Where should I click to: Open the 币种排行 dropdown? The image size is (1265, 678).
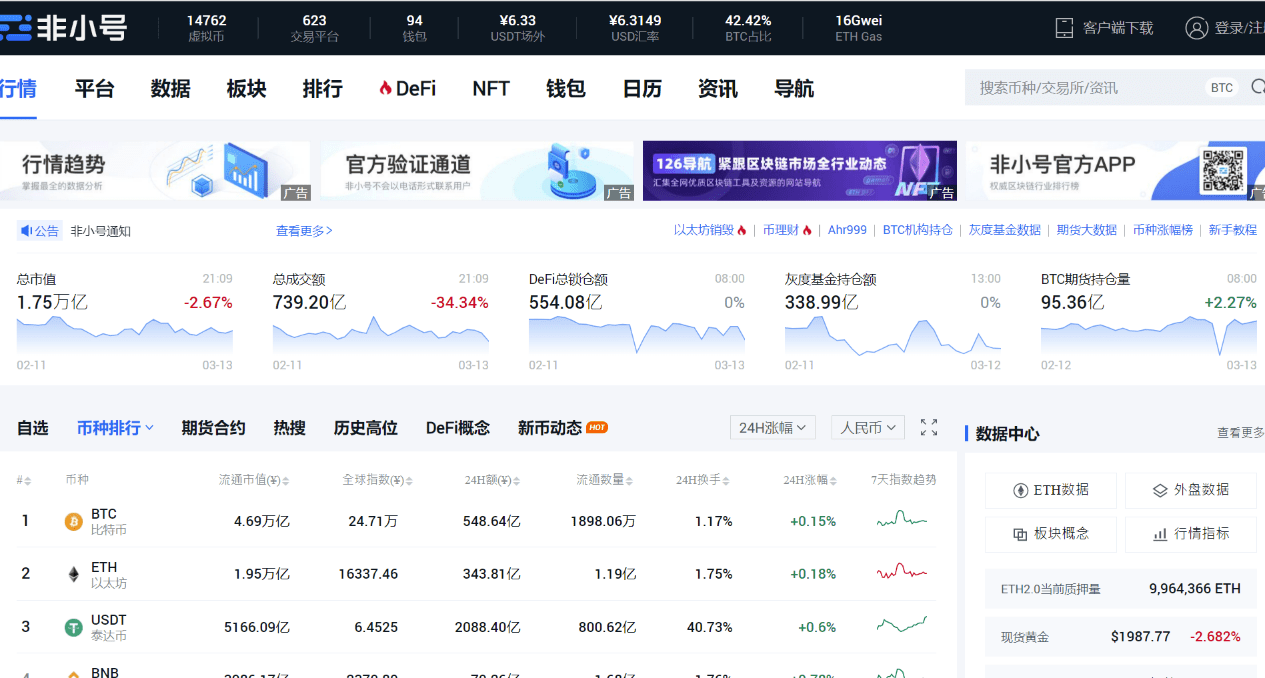[x=114, y=427]
